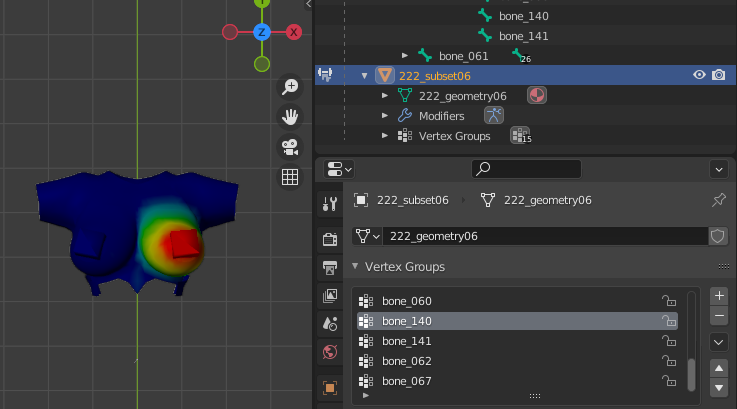This screenshot has height=409, width=737.
Task: Select bone_140 in the outliner
Action: pos(524,16)
